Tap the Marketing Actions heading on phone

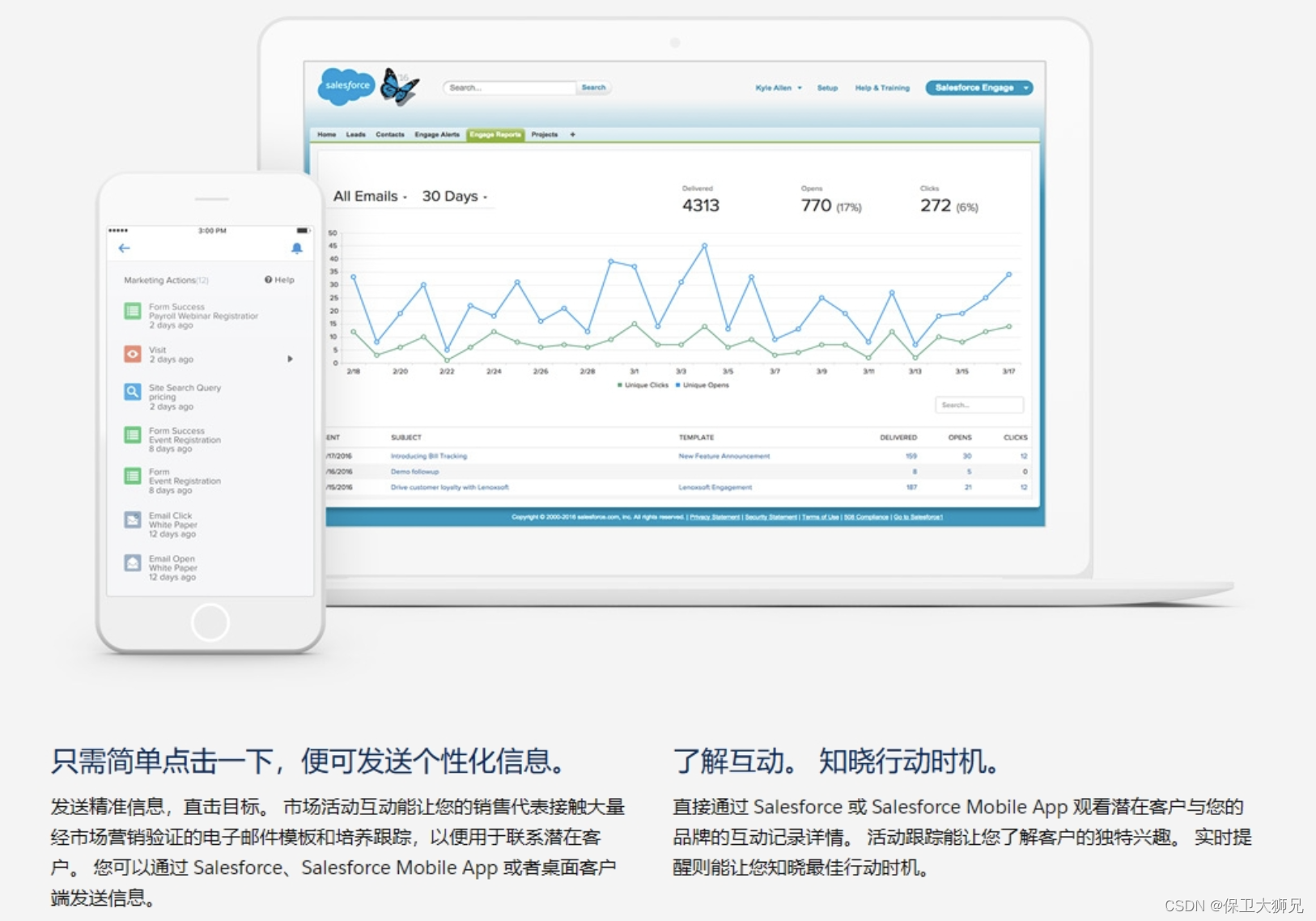point(166,280)
